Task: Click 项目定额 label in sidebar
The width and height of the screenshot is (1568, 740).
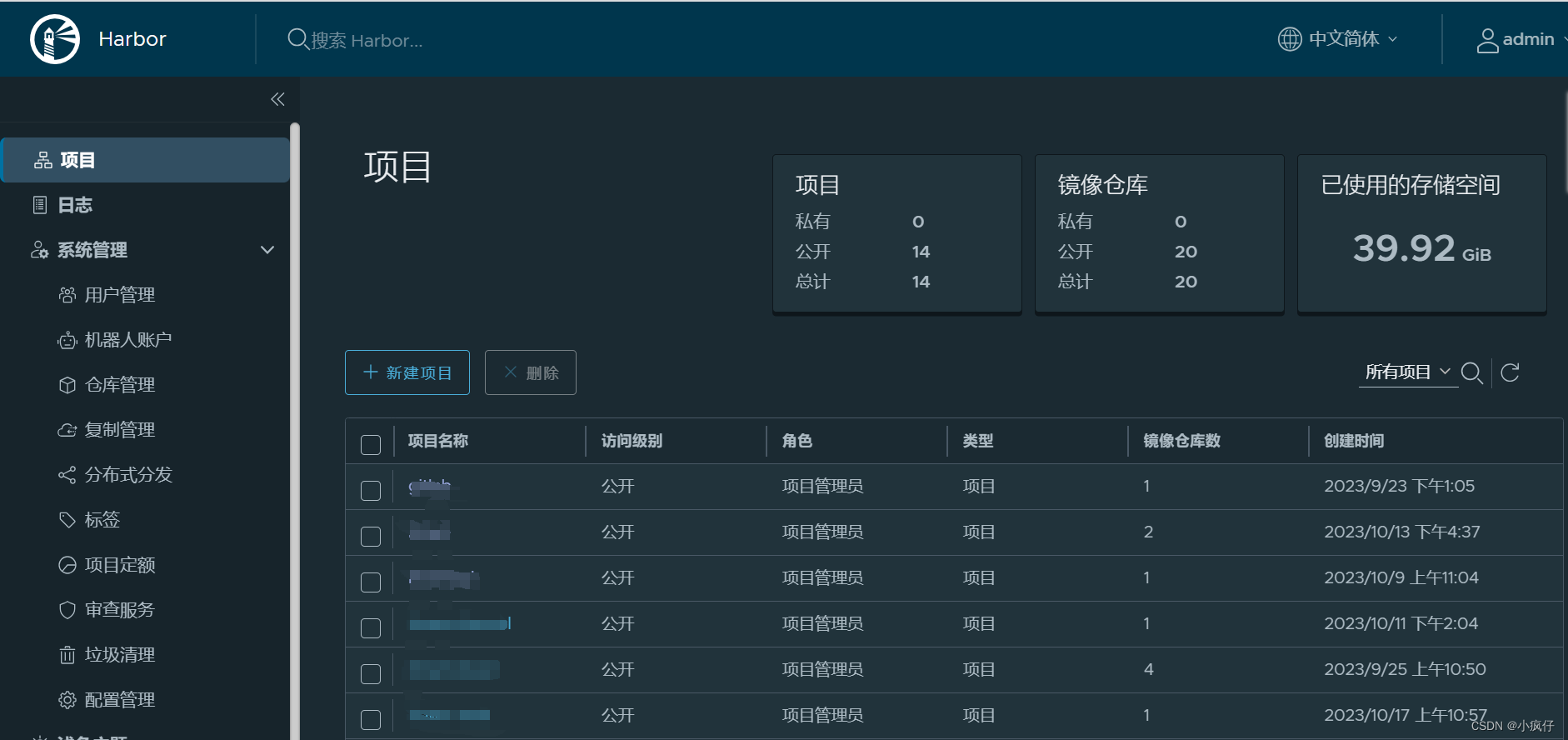Action: tap(120, 565)
